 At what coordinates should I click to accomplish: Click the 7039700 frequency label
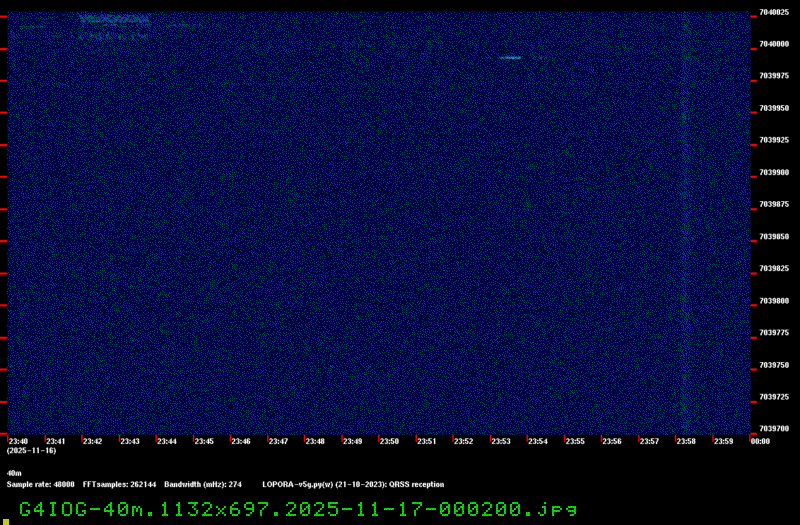click(x=774, y=429)
